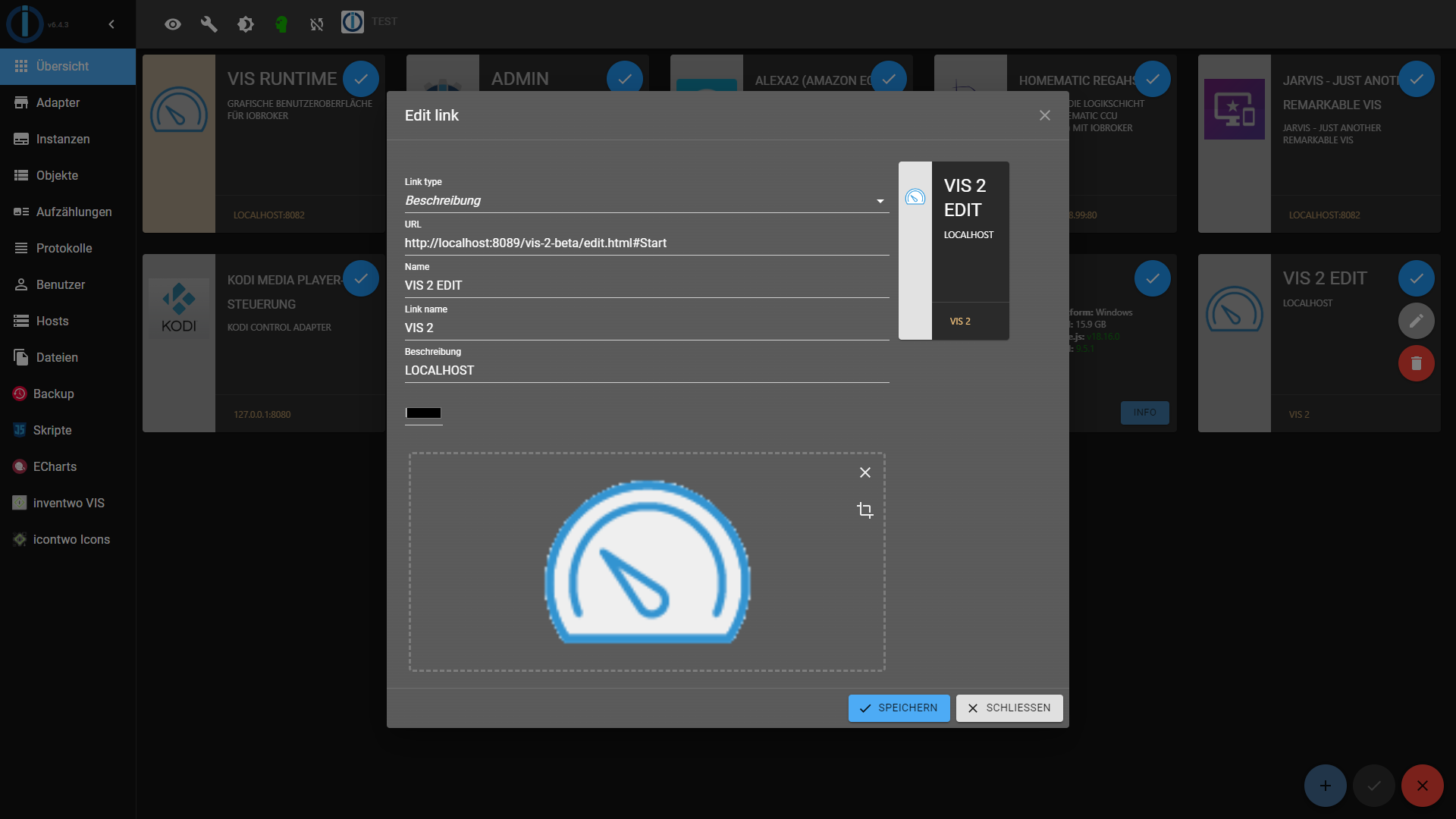Viewport: 1456px width, 819px height.
Task: Click the gauge image in dropzone
Action: tap(648, 562)
